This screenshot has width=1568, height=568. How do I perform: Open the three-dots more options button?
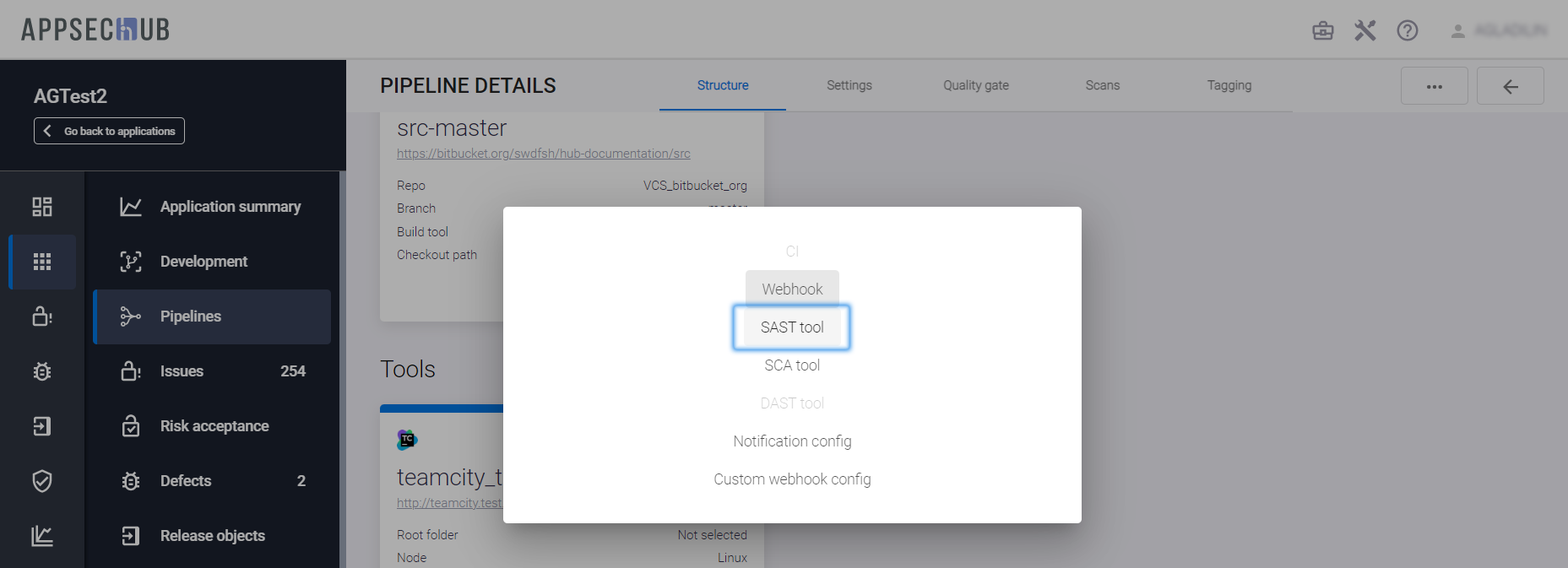1434,86
